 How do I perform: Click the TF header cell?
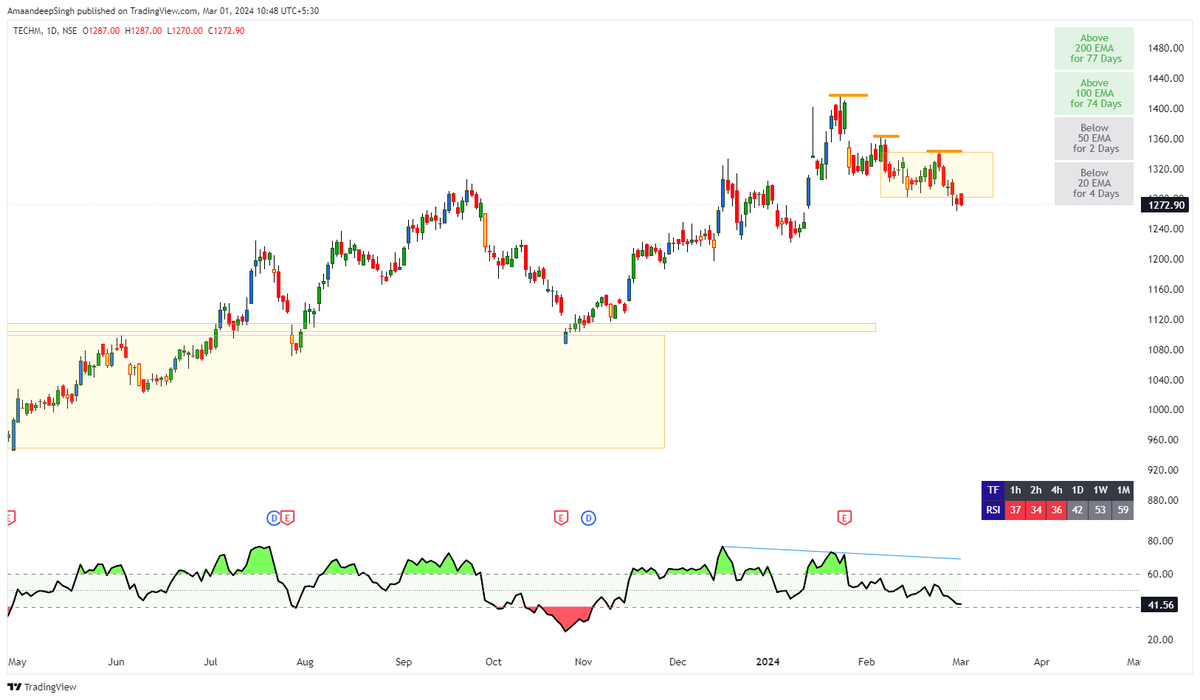pyautogui.click(x=993, y=490)
